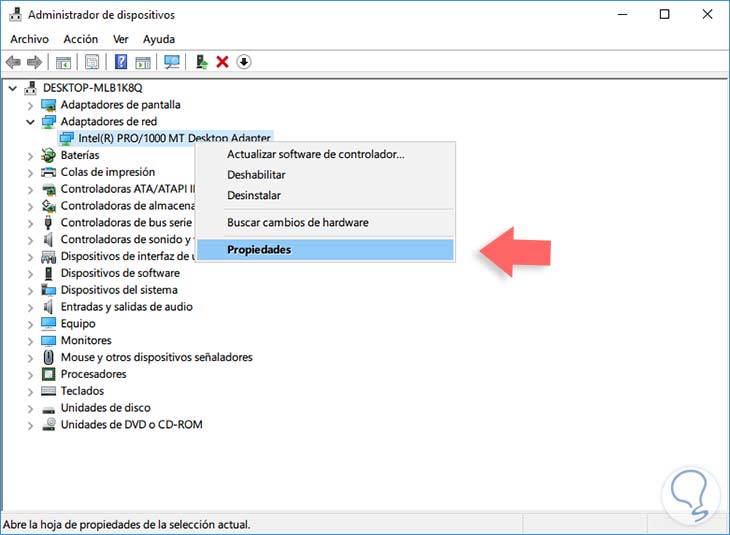730x535 pixels.
Task: Click the Back arrow toolbar icon
Action: pyautogui.click(x=14, y=62)
